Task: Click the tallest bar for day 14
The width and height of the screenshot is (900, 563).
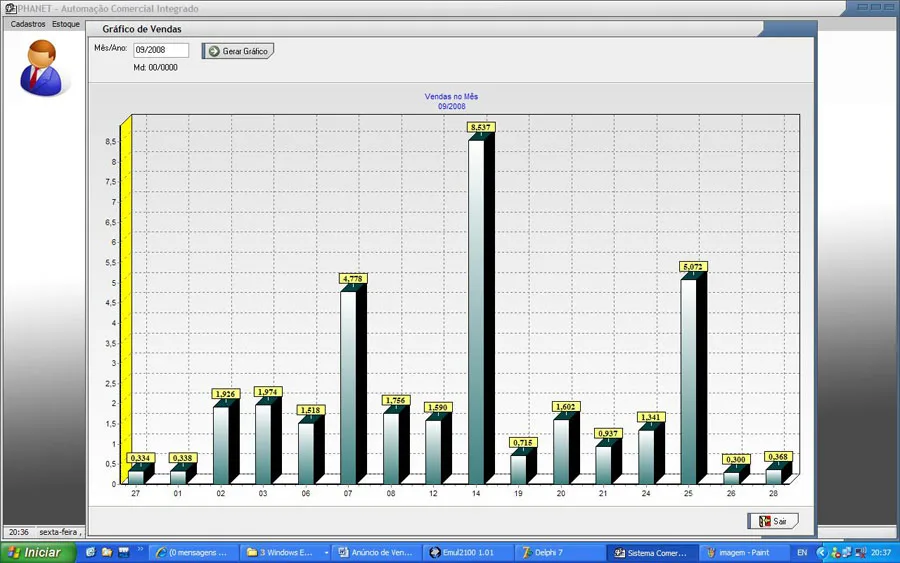Action: (476, 312)
